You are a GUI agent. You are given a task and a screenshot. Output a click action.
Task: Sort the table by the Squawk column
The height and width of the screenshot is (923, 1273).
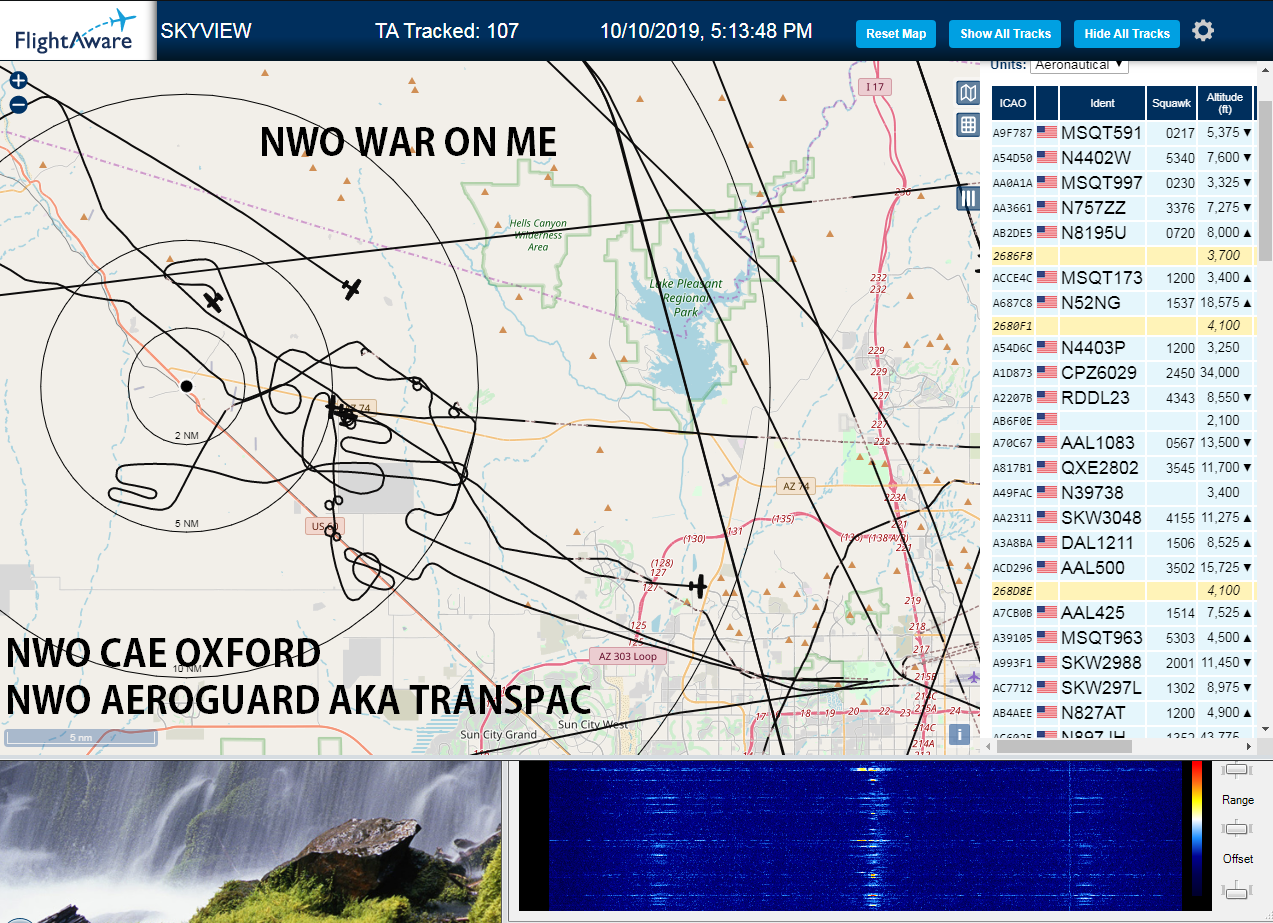pos(1171,103)
